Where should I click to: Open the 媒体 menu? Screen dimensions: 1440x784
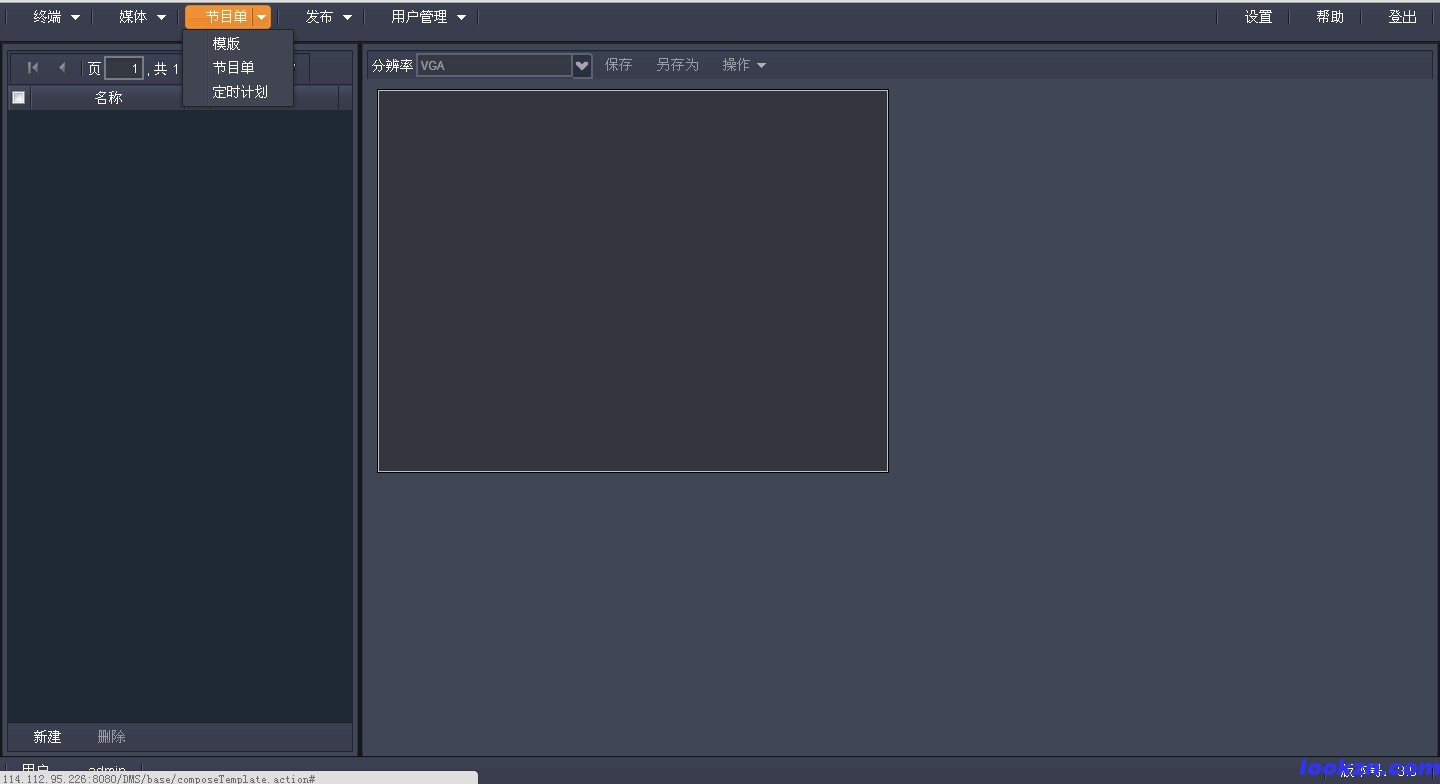[x=142, y=17]
